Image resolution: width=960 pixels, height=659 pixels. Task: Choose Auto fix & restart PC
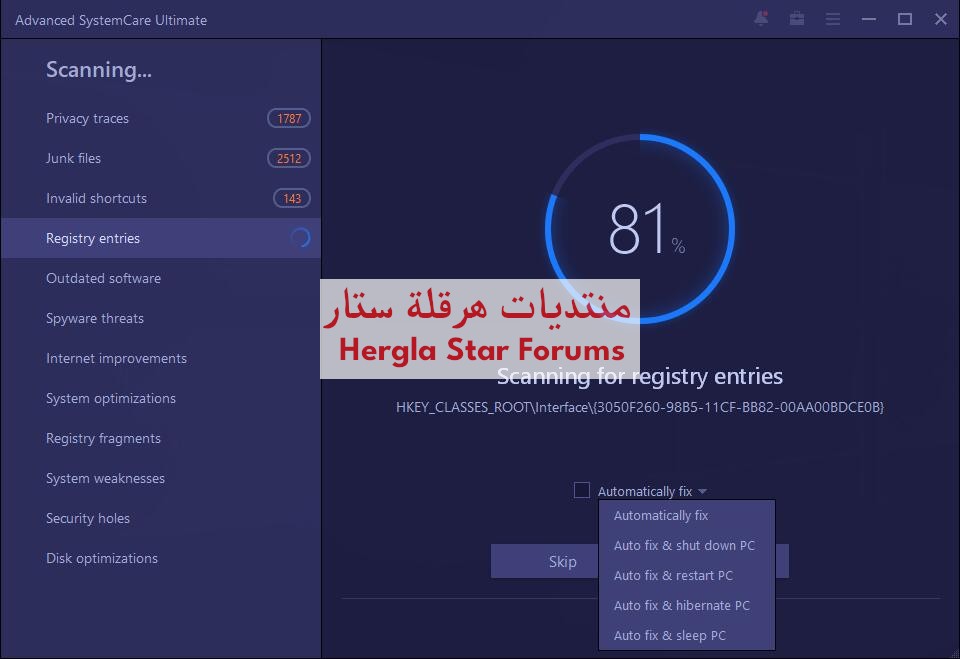coord(686,575)
